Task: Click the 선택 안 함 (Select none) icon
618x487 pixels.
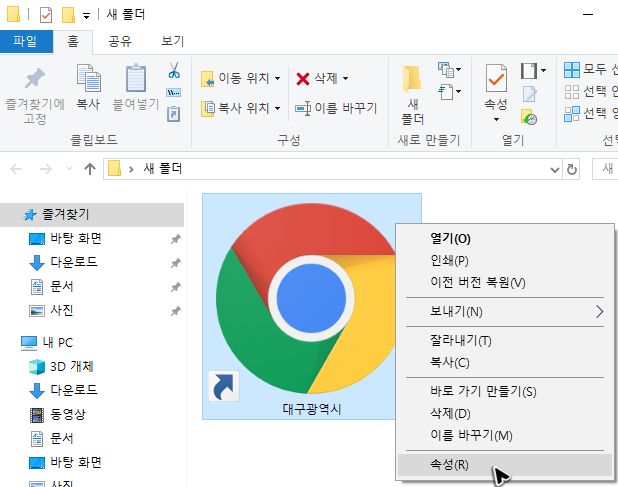Action: 572,92
